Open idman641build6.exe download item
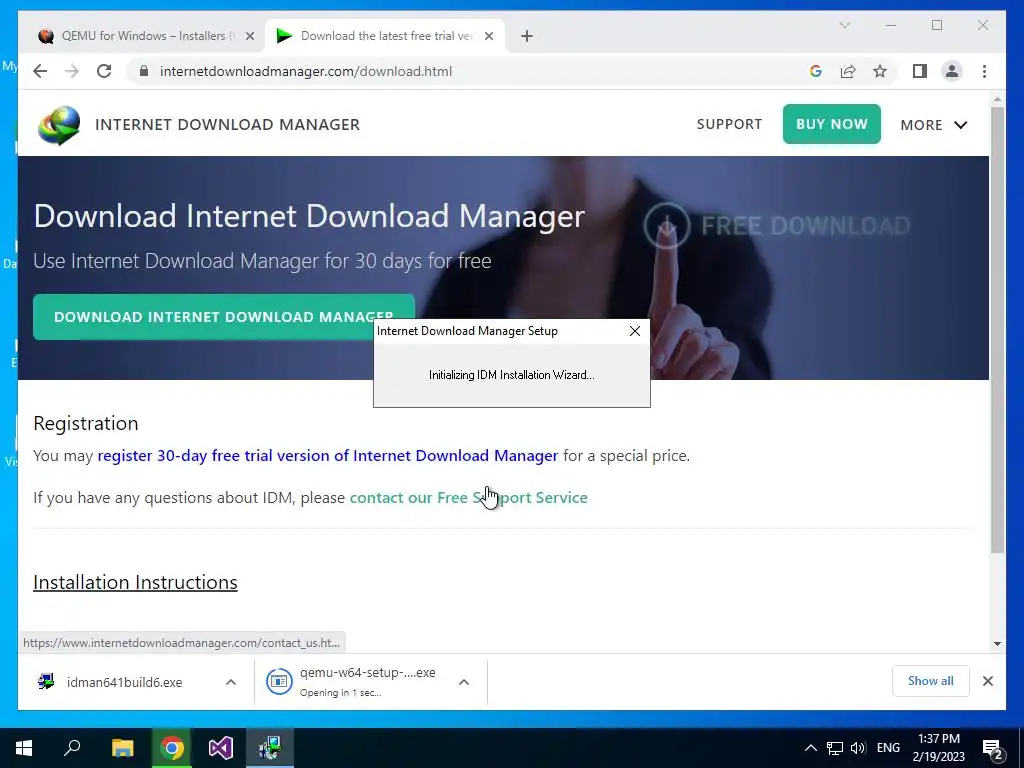 (x=124, y=682)
